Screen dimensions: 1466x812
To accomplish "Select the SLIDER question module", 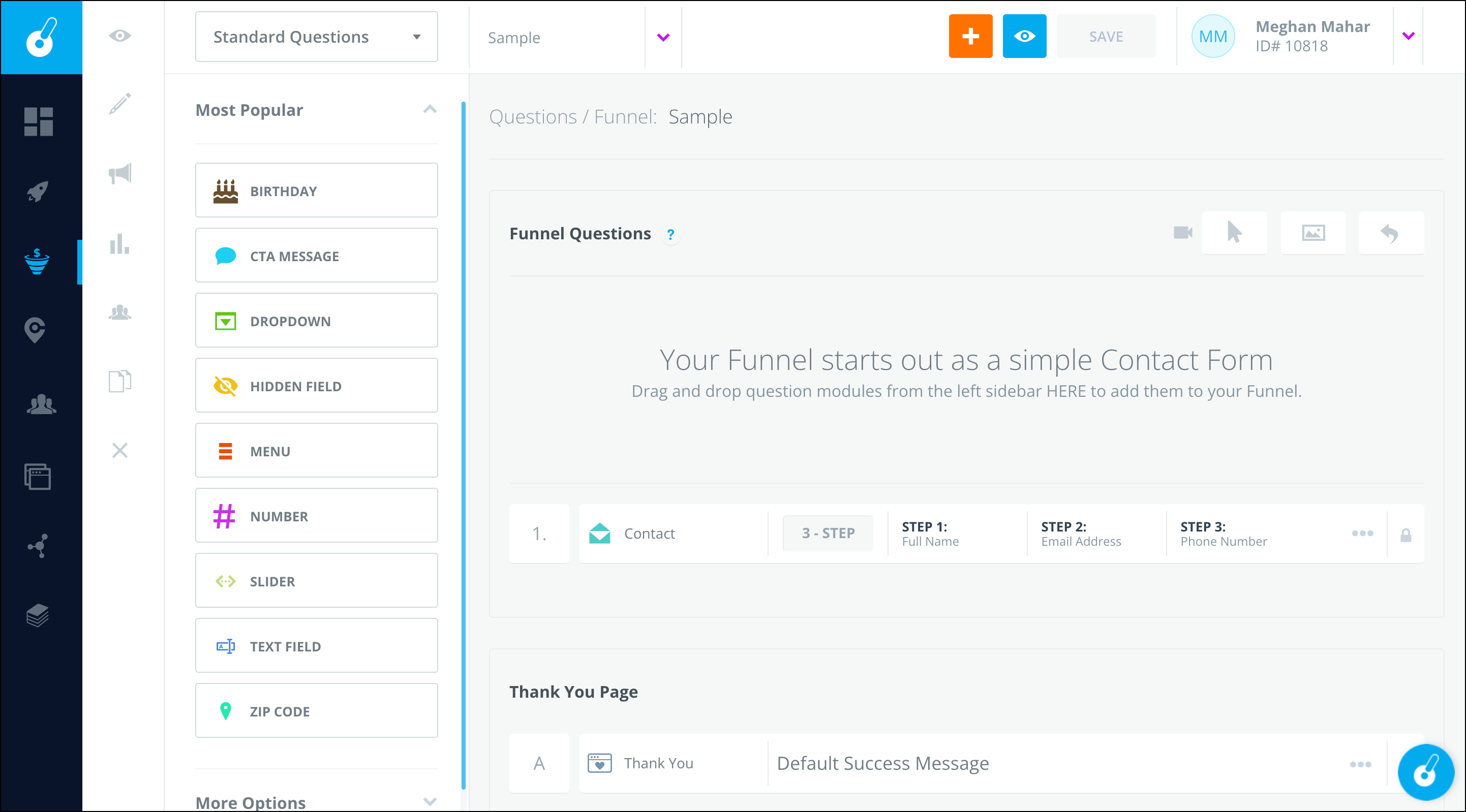I will 316,580.
